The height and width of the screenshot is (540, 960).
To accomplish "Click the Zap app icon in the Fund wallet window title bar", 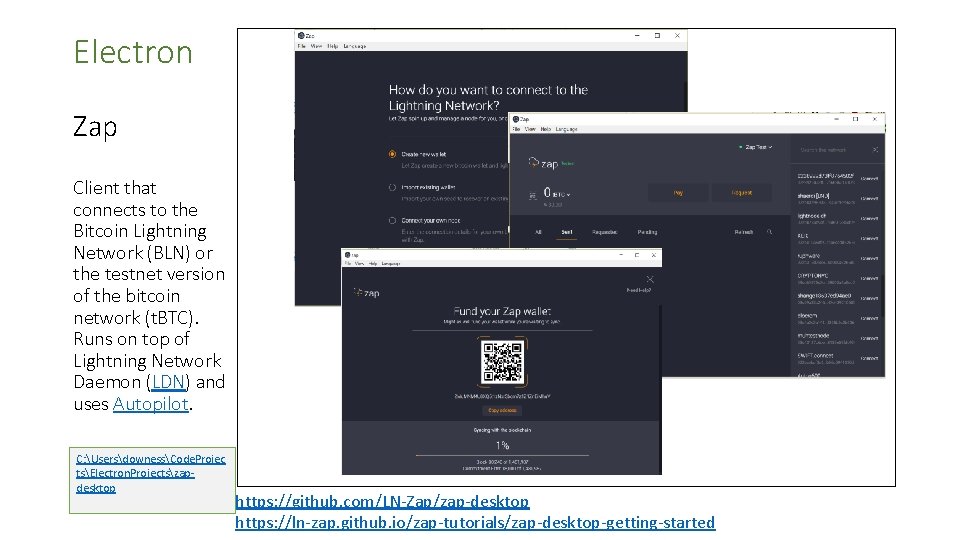I will click(348, 255).
